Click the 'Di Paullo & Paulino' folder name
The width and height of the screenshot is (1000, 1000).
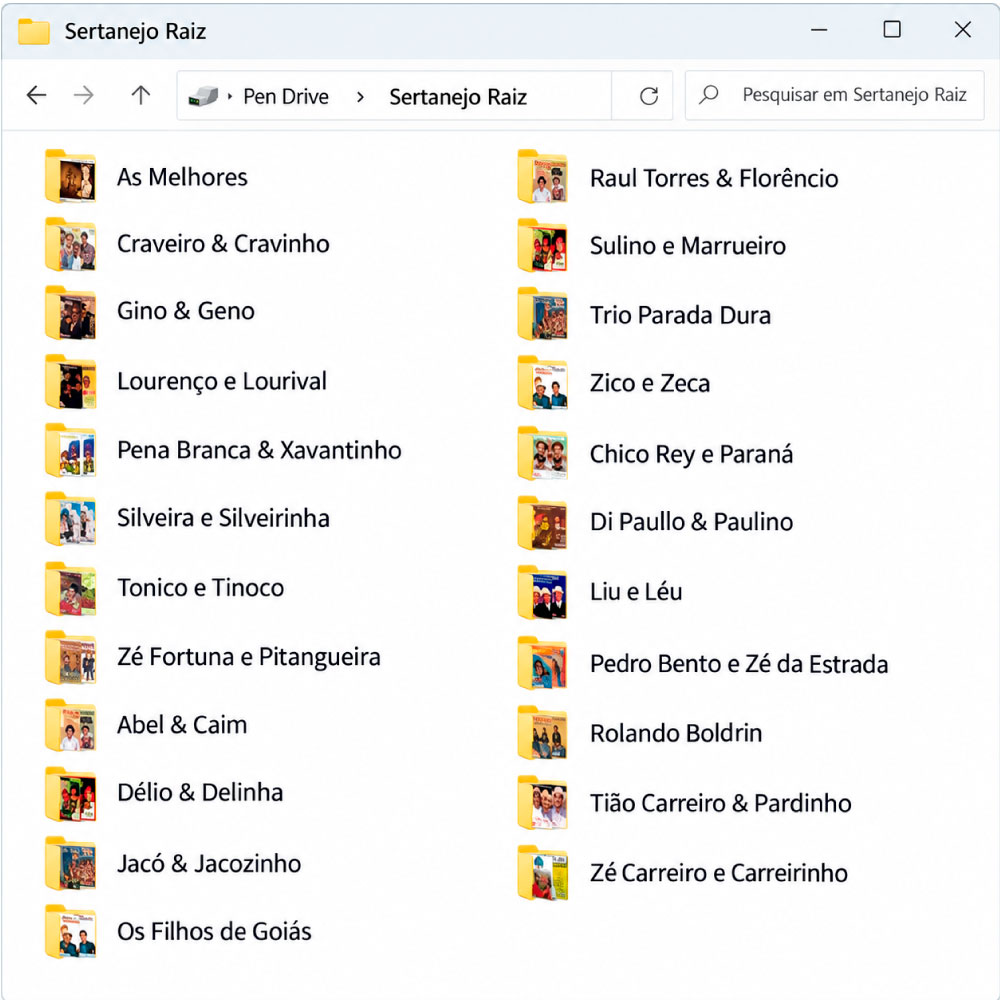(691, 522)
